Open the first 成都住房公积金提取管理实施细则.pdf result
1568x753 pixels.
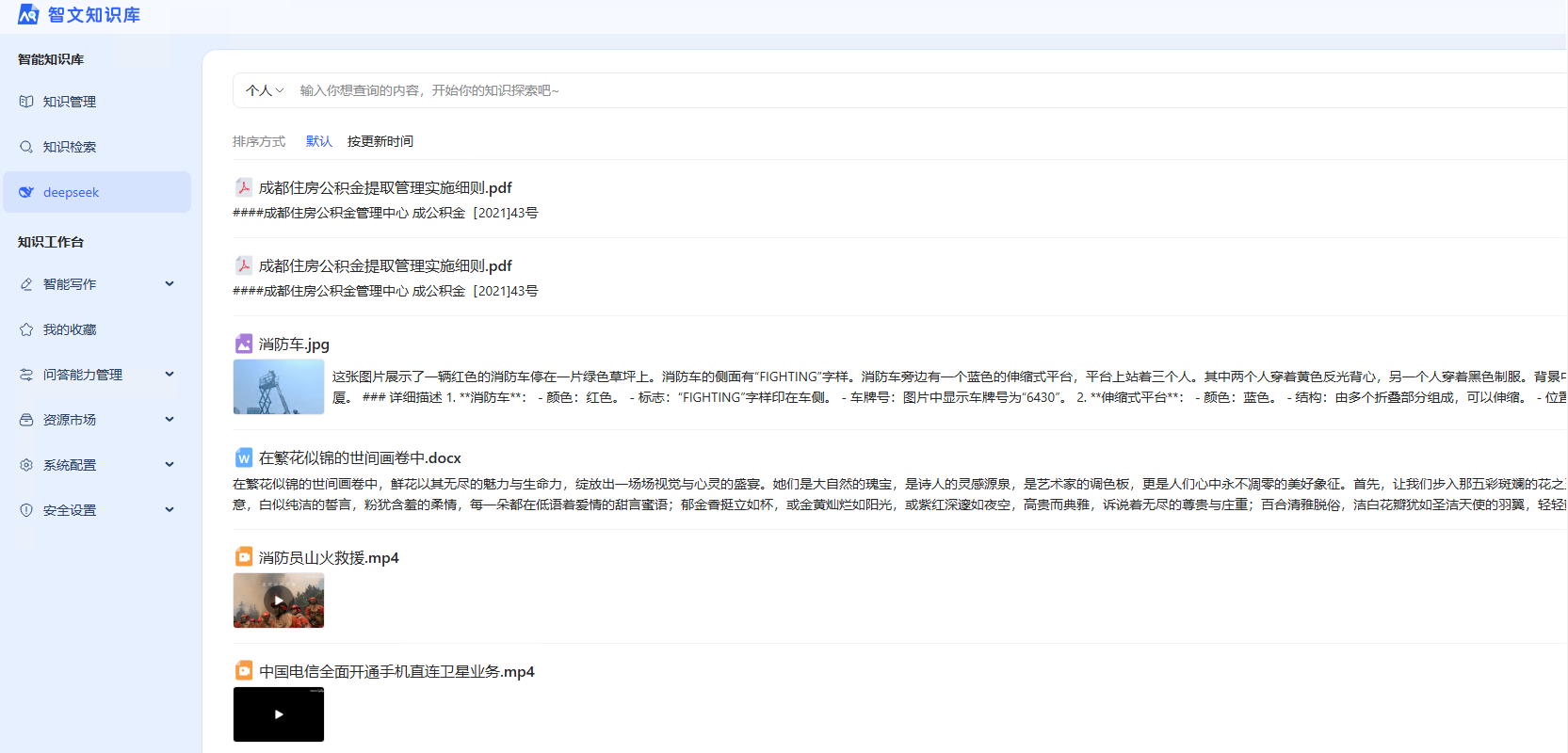pyautogui.click(x=385, y=187)
